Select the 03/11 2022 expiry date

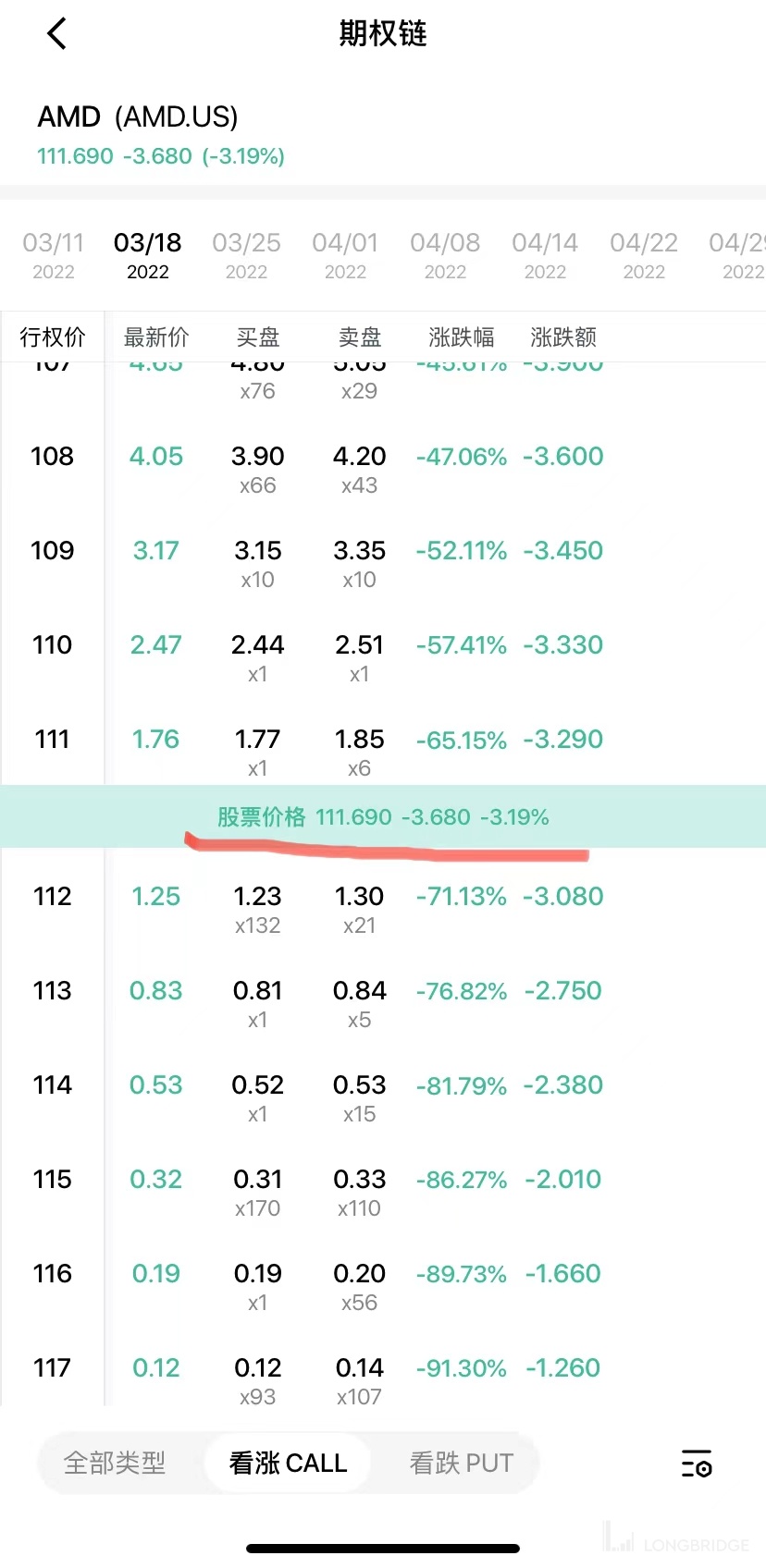point(53,255)
